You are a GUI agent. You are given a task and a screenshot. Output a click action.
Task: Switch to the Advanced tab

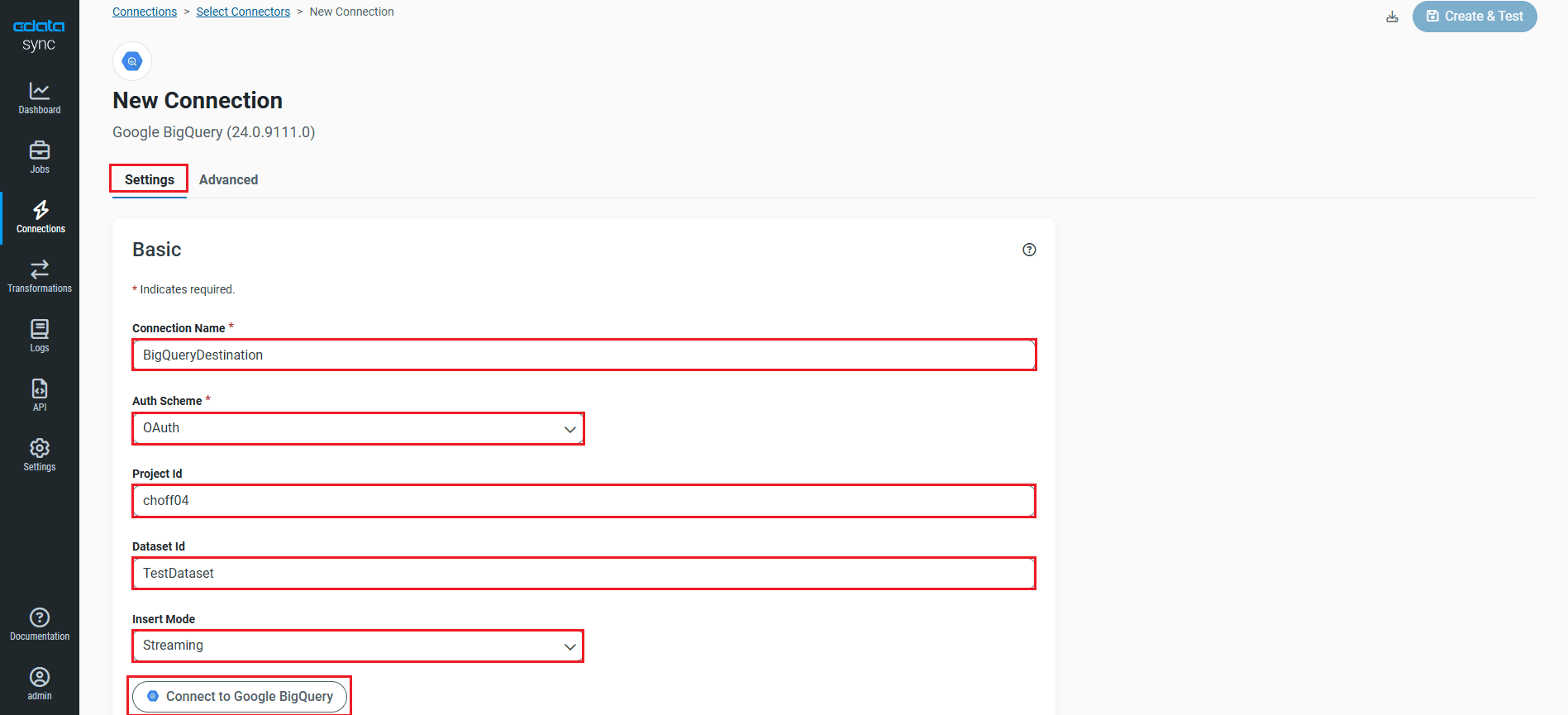tap(228, 179)
